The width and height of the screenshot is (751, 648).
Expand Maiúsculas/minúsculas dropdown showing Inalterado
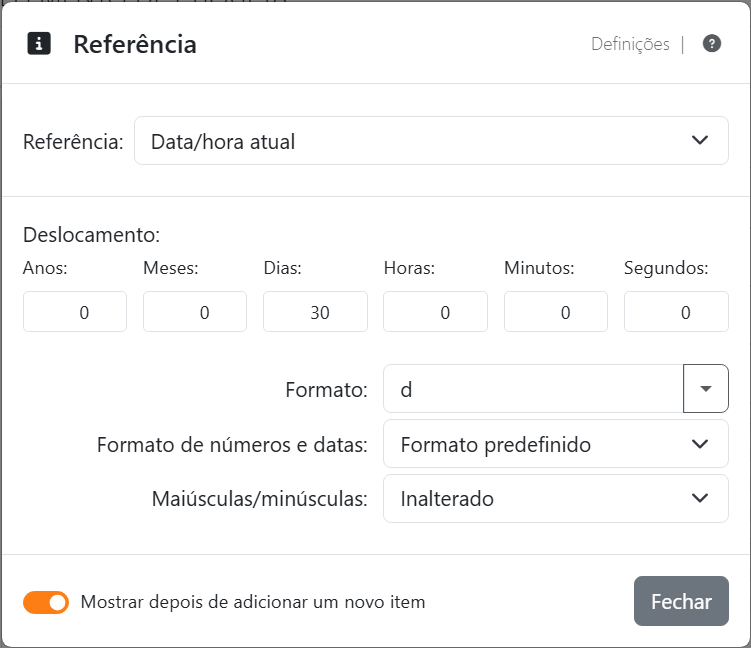(x=556, y=499)
